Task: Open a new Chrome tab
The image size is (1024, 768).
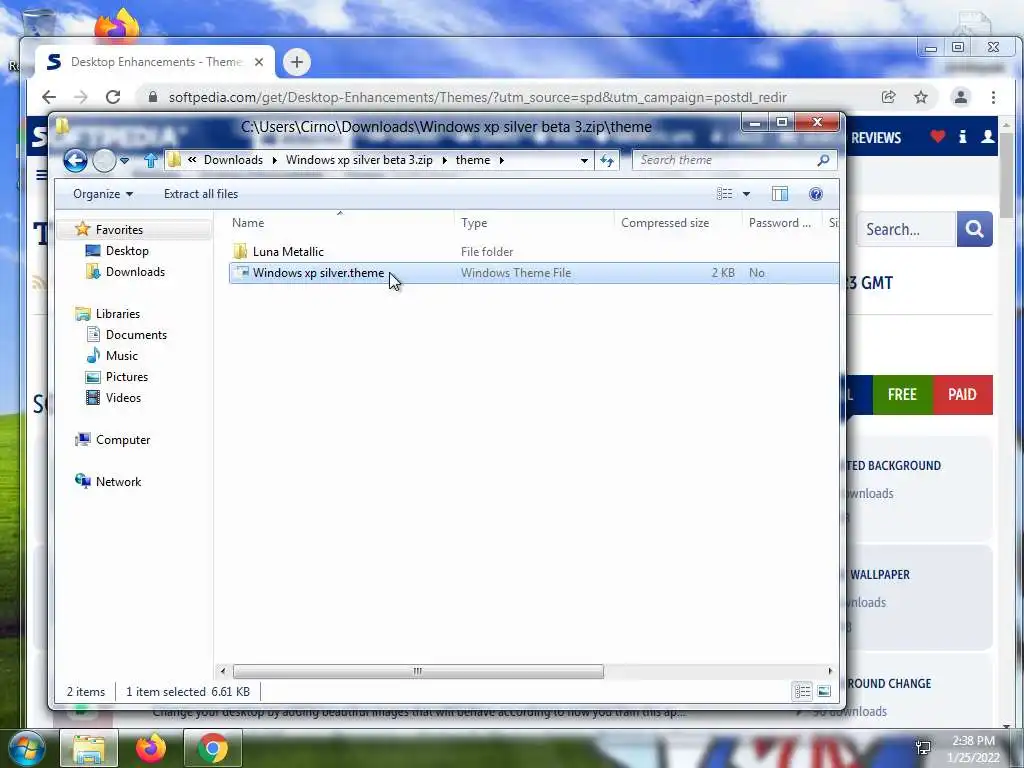Action: pos(296,62)
